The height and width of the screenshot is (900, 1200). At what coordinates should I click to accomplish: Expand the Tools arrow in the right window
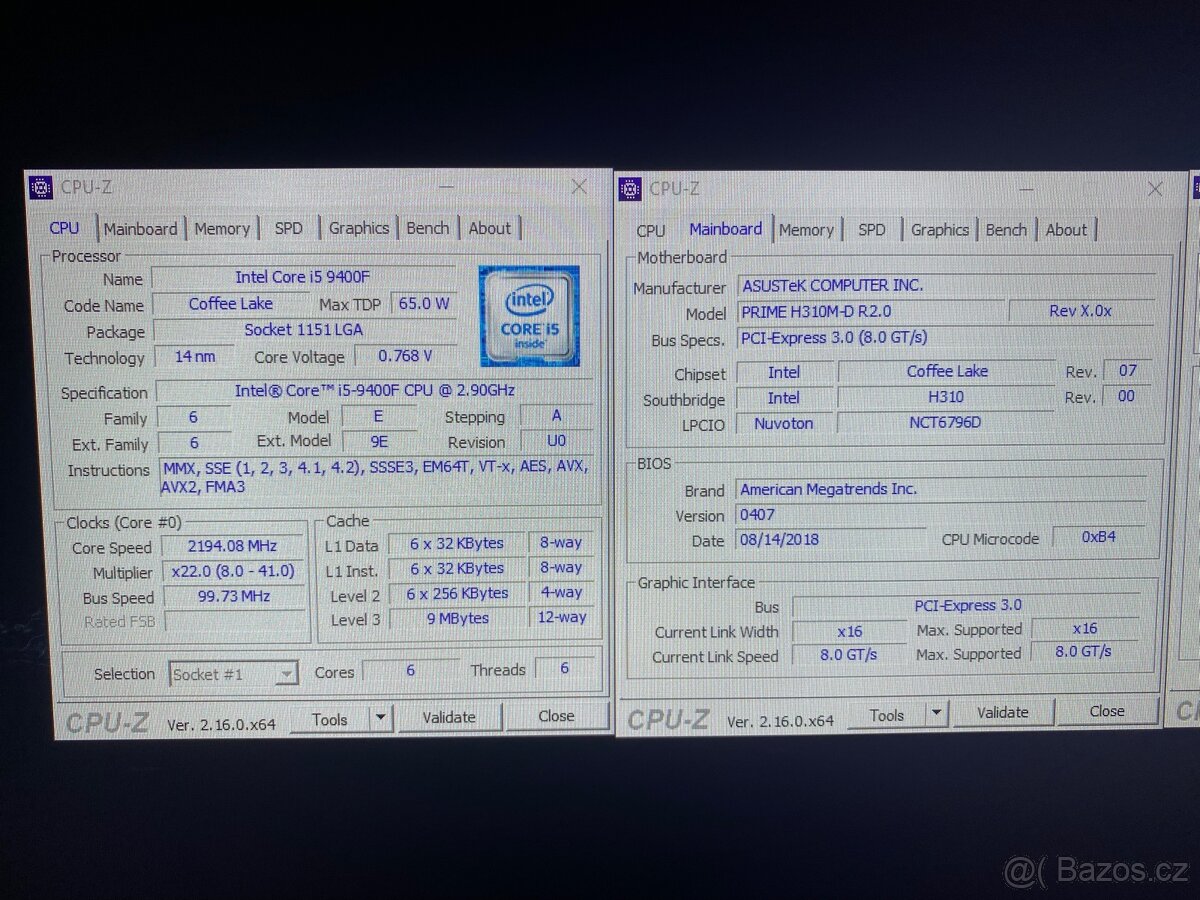click(x=937, y=713)
